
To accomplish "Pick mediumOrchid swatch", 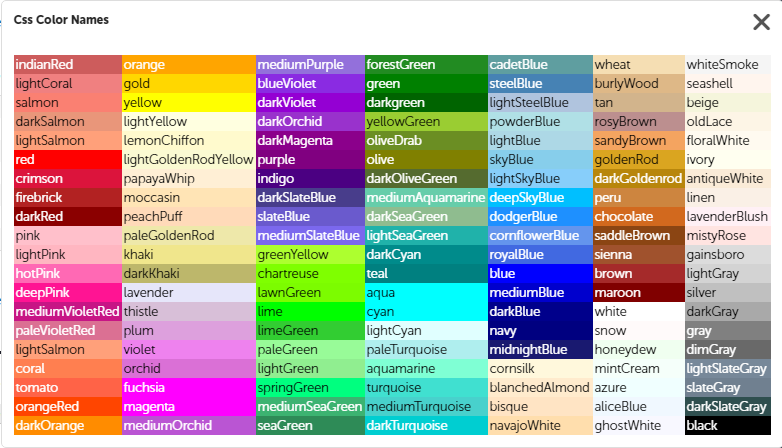I will click(x=189, y=425).
